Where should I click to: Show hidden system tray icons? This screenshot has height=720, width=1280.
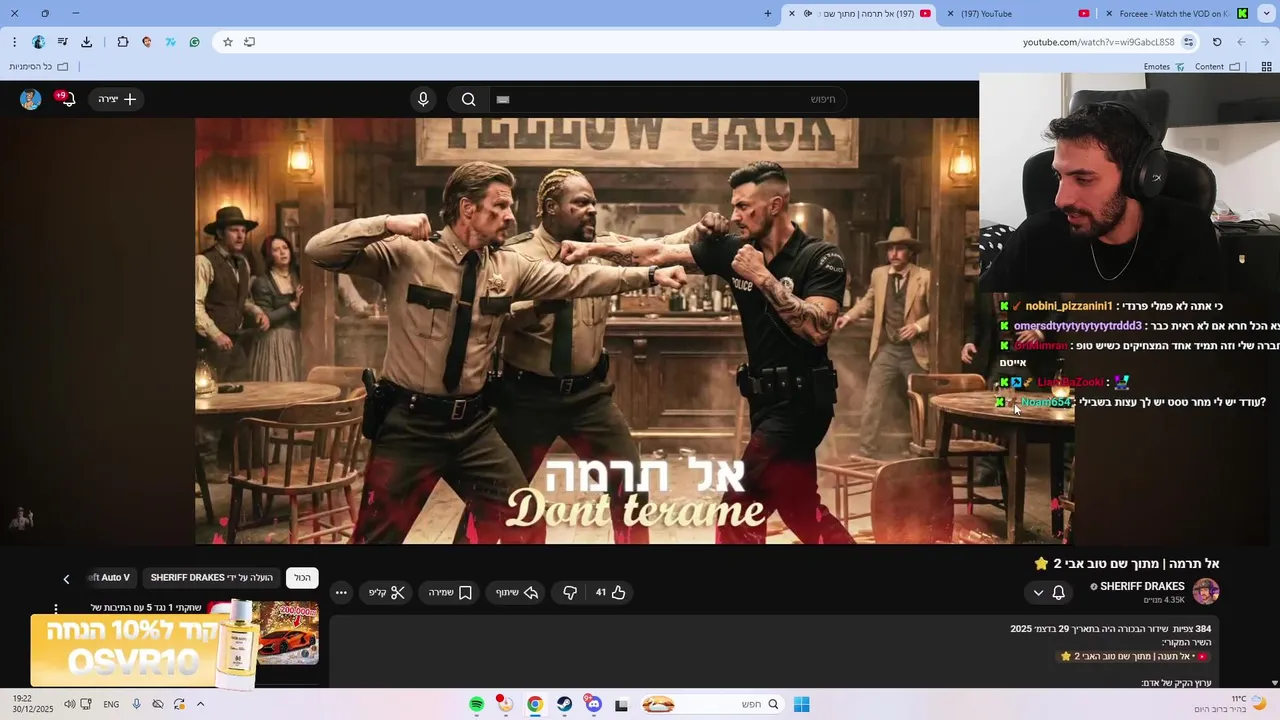pos(200,704)
